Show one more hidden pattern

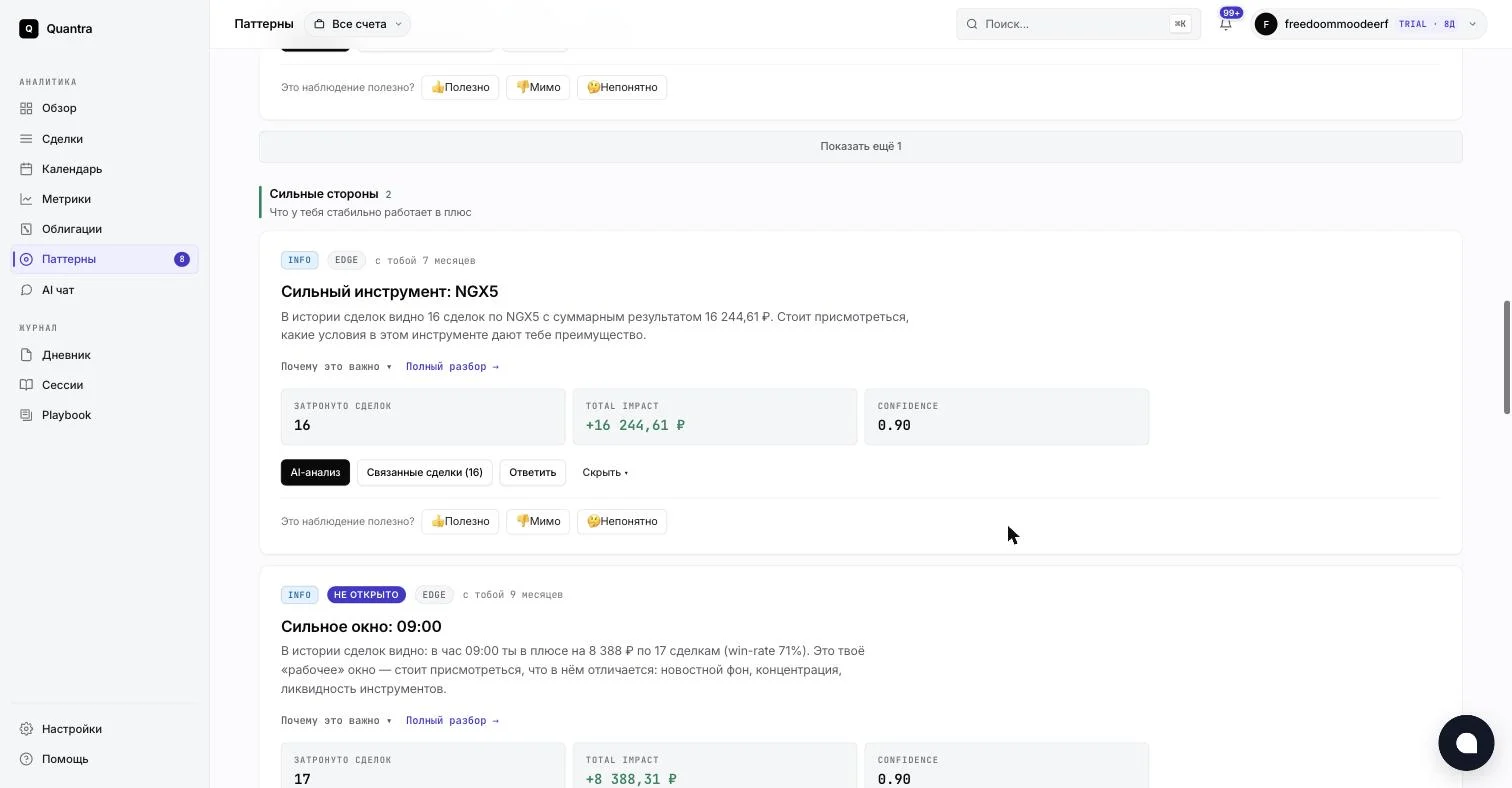[x=861, y=146]
